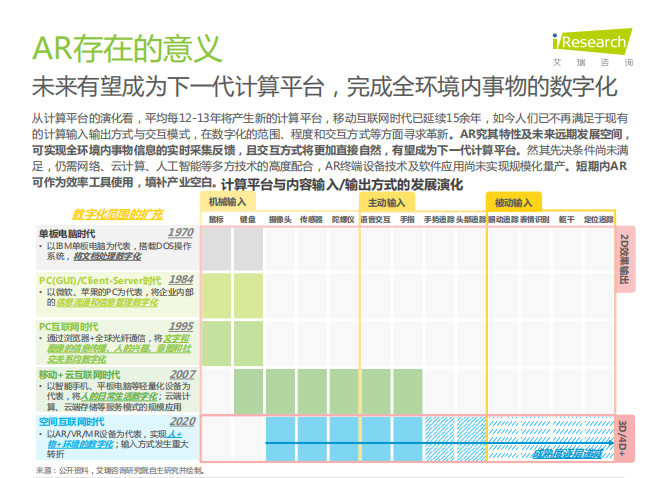Click the source line 来源：公开资料
Image resolution: width=662 pixels, height=478 pixels.
click(x=120, y=470)
